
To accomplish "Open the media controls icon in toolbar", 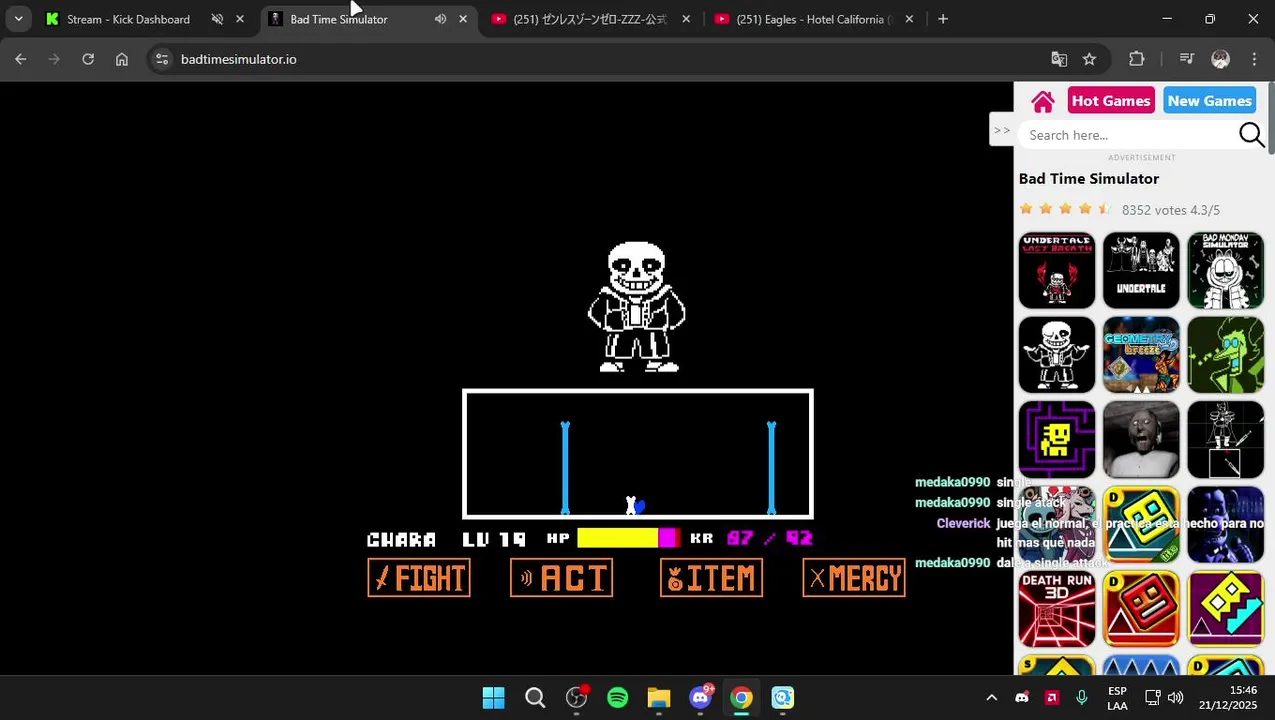I will pyautogui.click(x=1187, y=59).
